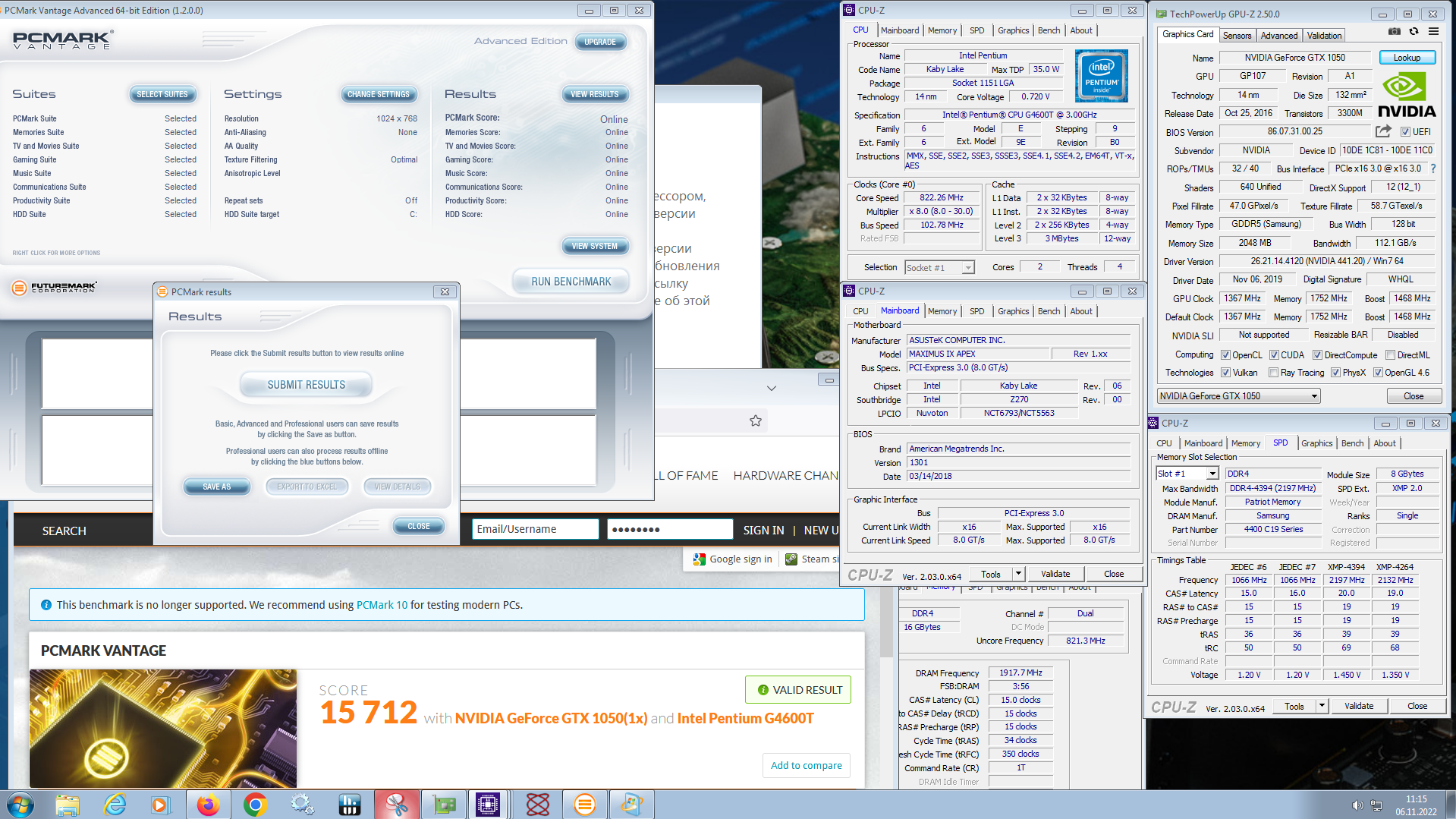Switch to PCMark Vantage orange taskbar icon
Screen dimensions: 1456x819
[x=584, y=805]
